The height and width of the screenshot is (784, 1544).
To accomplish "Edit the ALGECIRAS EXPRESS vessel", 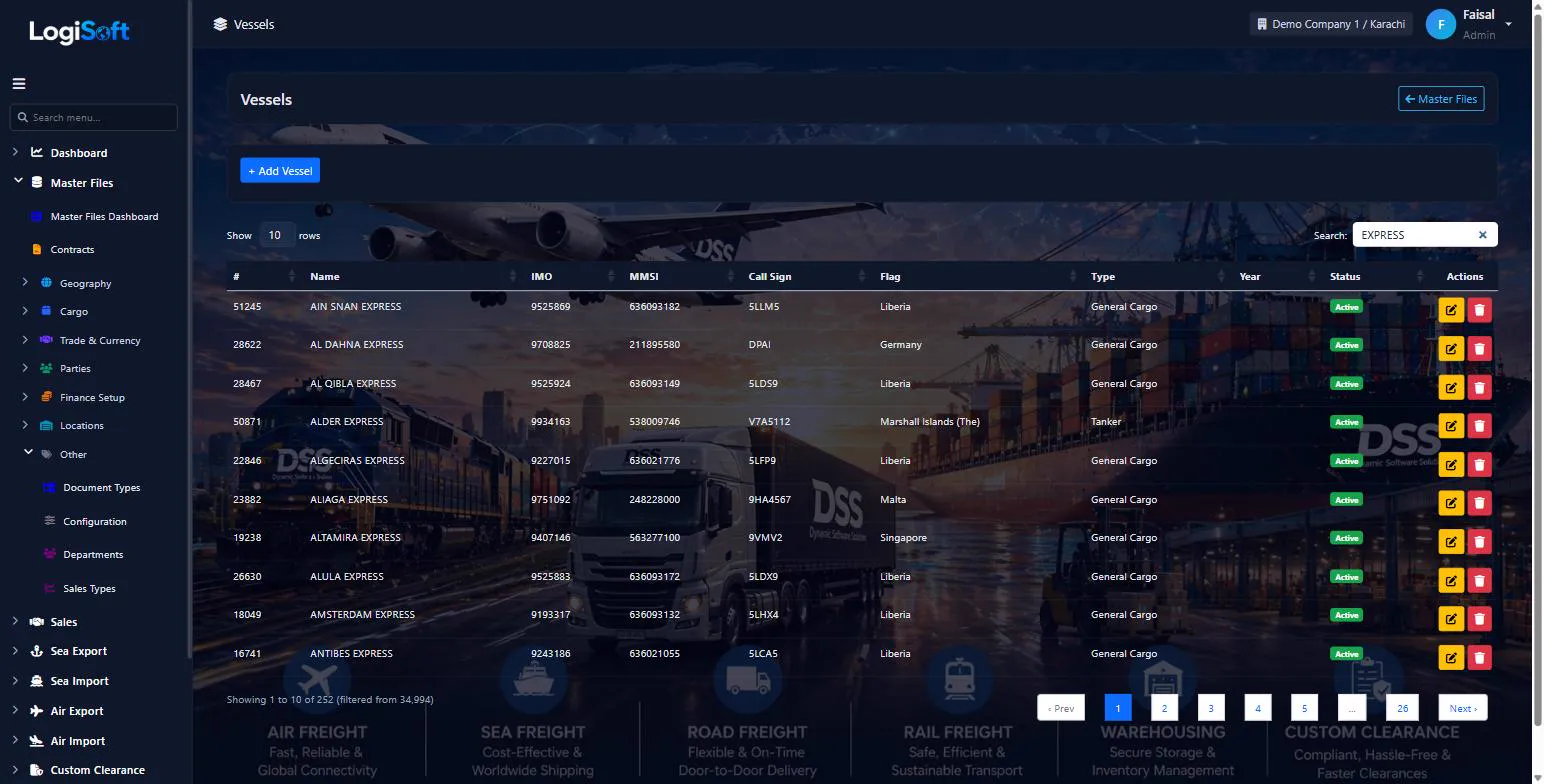I will [x=1450, y=464].
